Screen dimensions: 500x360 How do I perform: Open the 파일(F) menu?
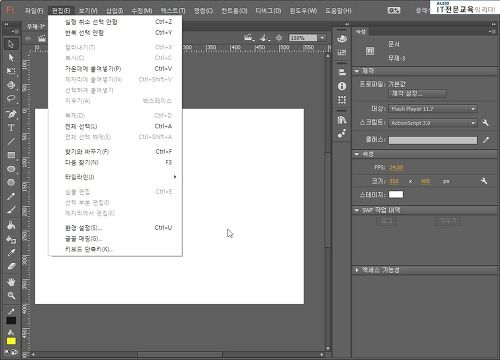pos(34,11)
